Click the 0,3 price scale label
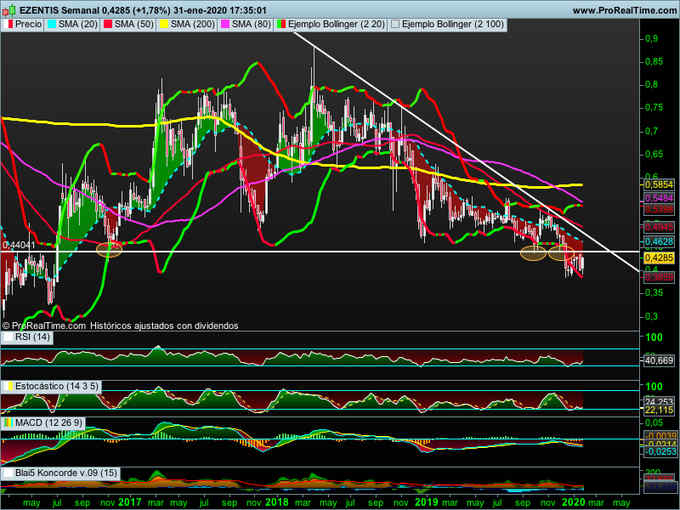This screenshot has height=510, width=680. [x=651, y=316]
